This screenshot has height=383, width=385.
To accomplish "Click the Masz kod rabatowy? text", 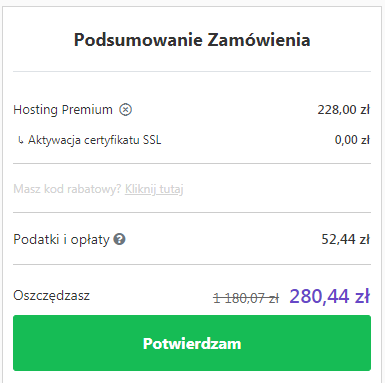I will (x=67, y=189).
